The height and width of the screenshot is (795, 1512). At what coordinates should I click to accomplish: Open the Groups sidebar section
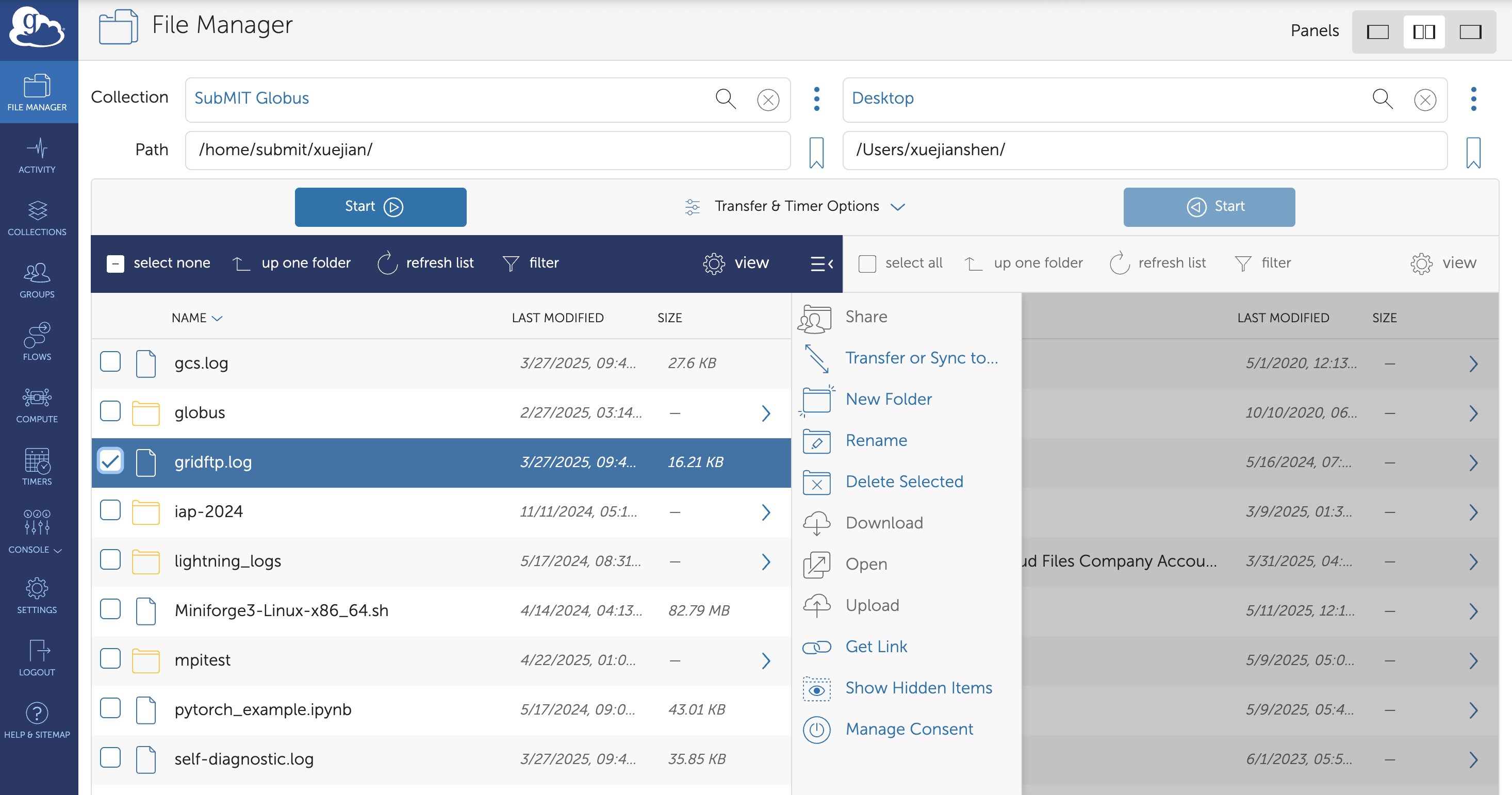coord(37,280)
